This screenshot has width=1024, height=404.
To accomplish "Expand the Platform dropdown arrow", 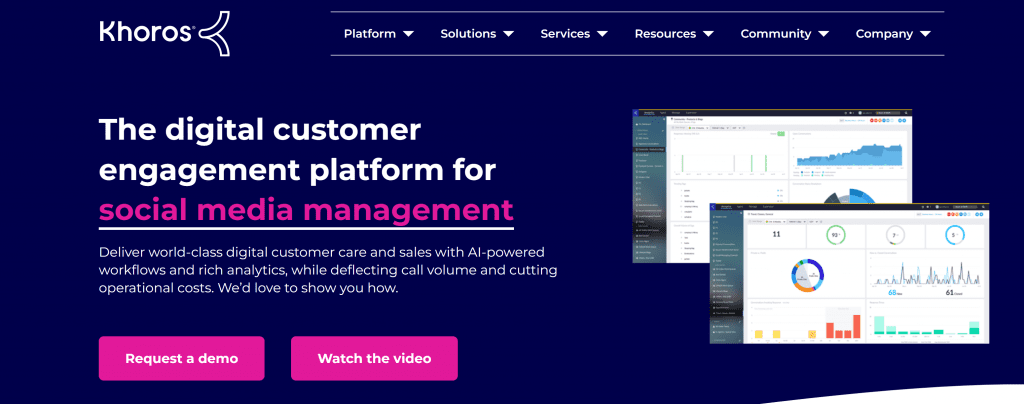I will 408,34.
